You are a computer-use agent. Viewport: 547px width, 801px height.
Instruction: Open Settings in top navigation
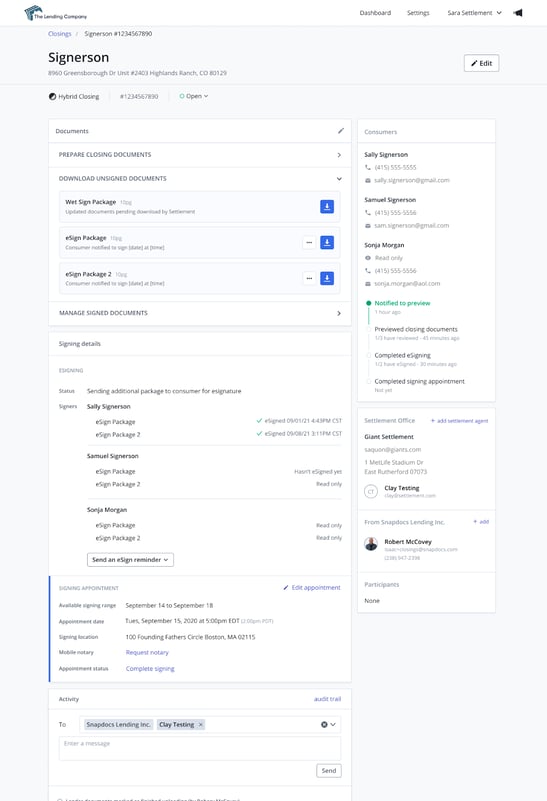tap(418, 13)
